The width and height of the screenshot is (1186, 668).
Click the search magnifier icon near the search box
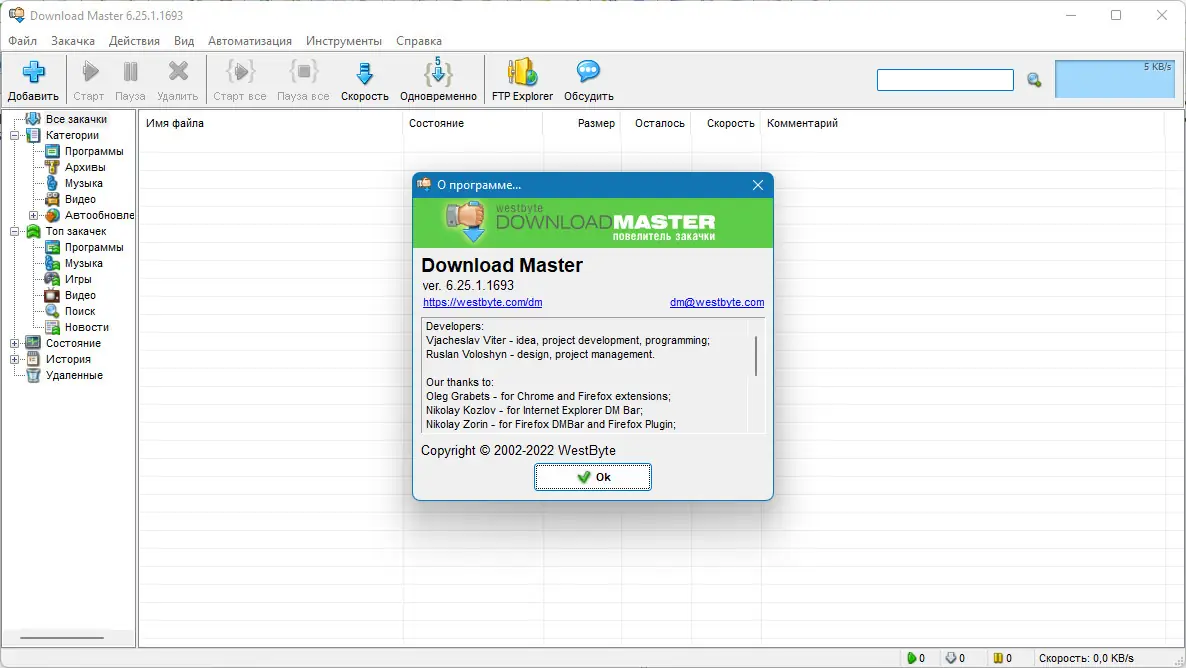point(1034,80)
